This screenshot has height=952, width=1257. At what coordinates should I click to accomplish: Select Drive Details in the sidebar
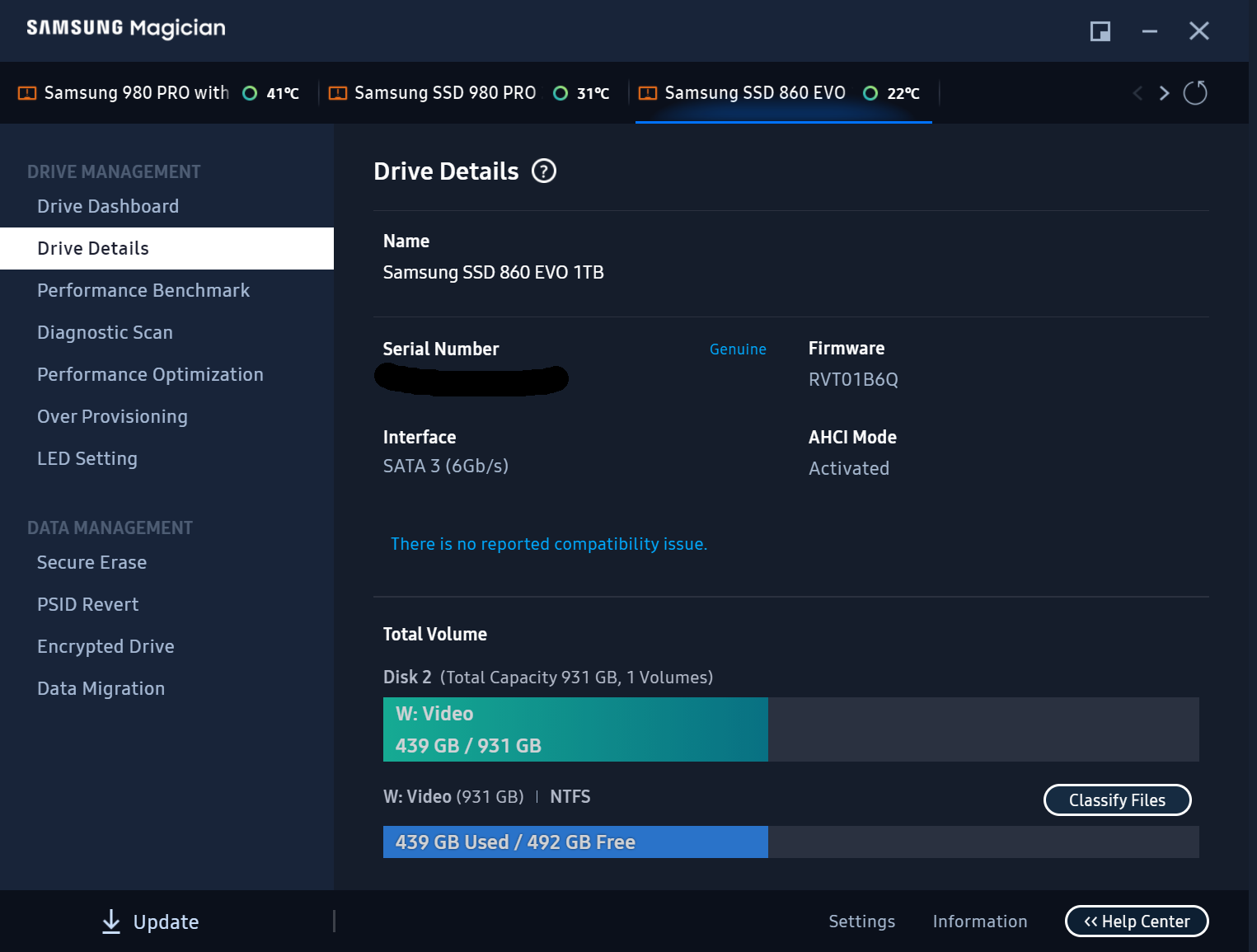point(167,248)
